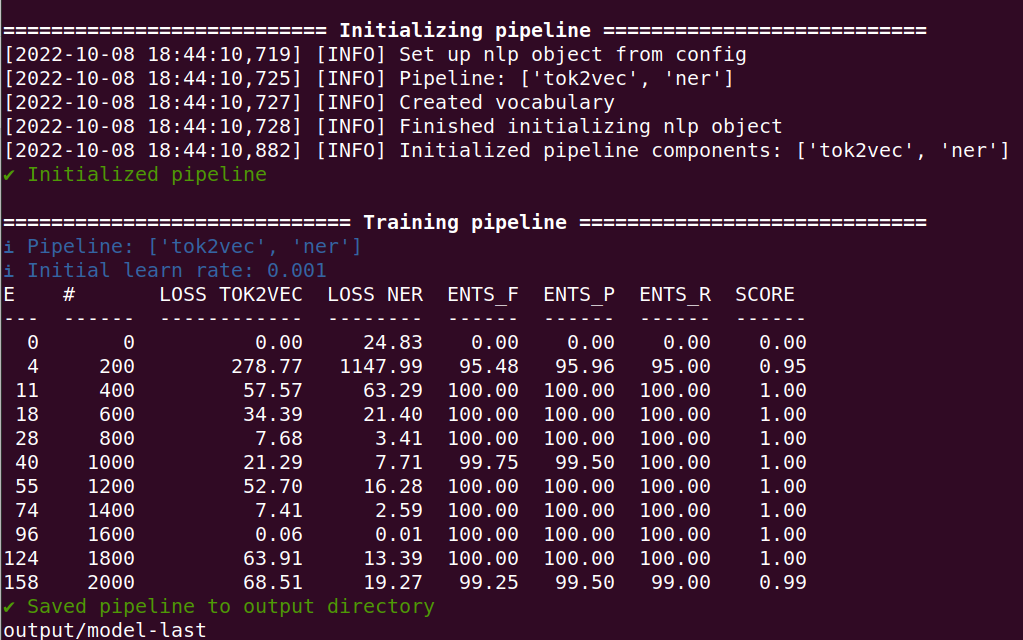The width and height of the screenshot is (1023, 640).
Task: Click the output/model-last path text
Action: tap(105, 630)
